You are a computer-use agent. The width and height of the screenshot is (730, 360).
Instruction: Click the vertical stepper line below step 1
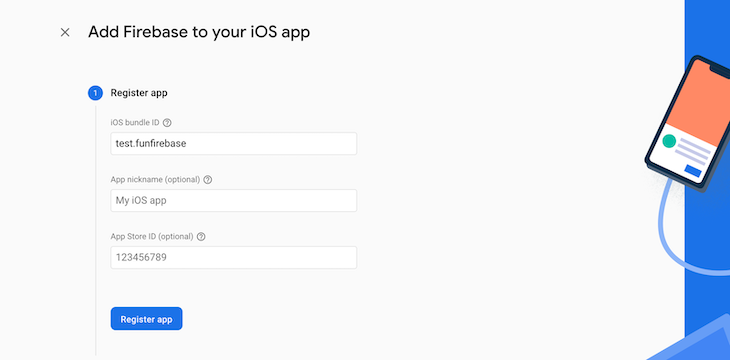click(95, 231)
